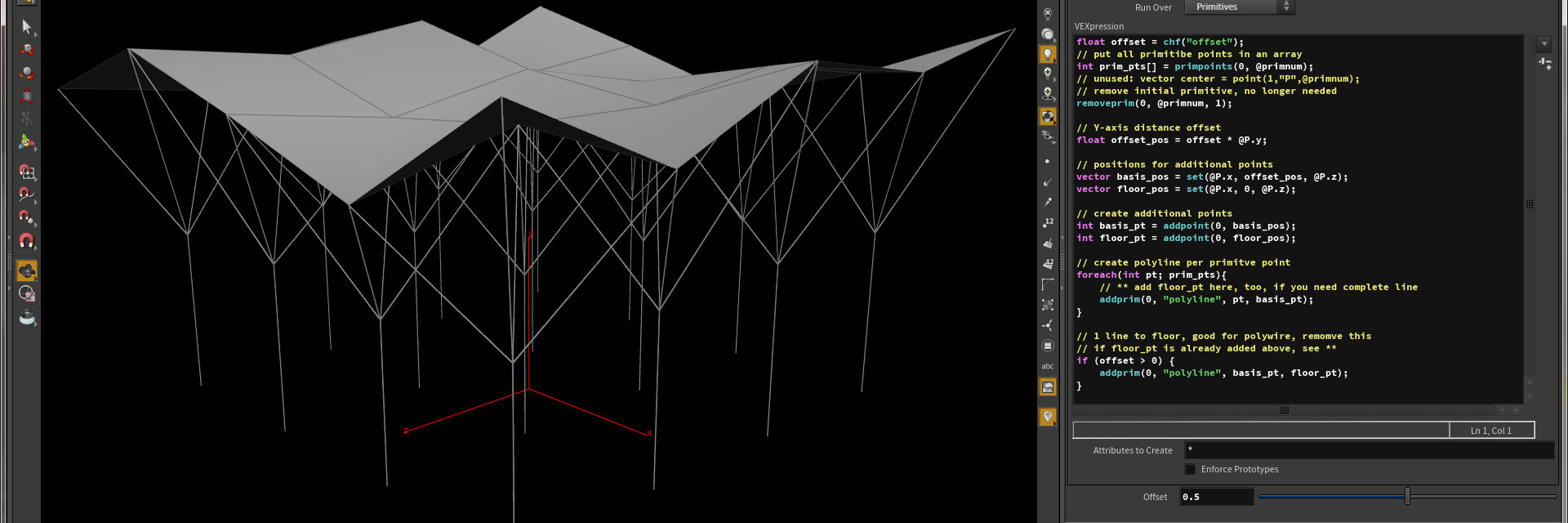1568x523 pixels.
Task: Toggle point snapping magnet with dot
Action: pyautogui.click(x=27, y=217)
